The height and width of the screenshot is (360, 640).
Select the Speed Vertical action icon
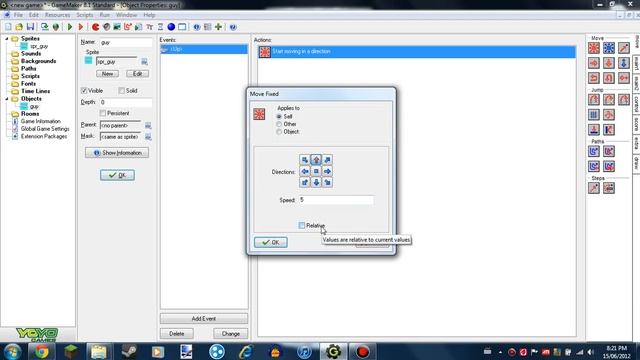tap(609, 63)
